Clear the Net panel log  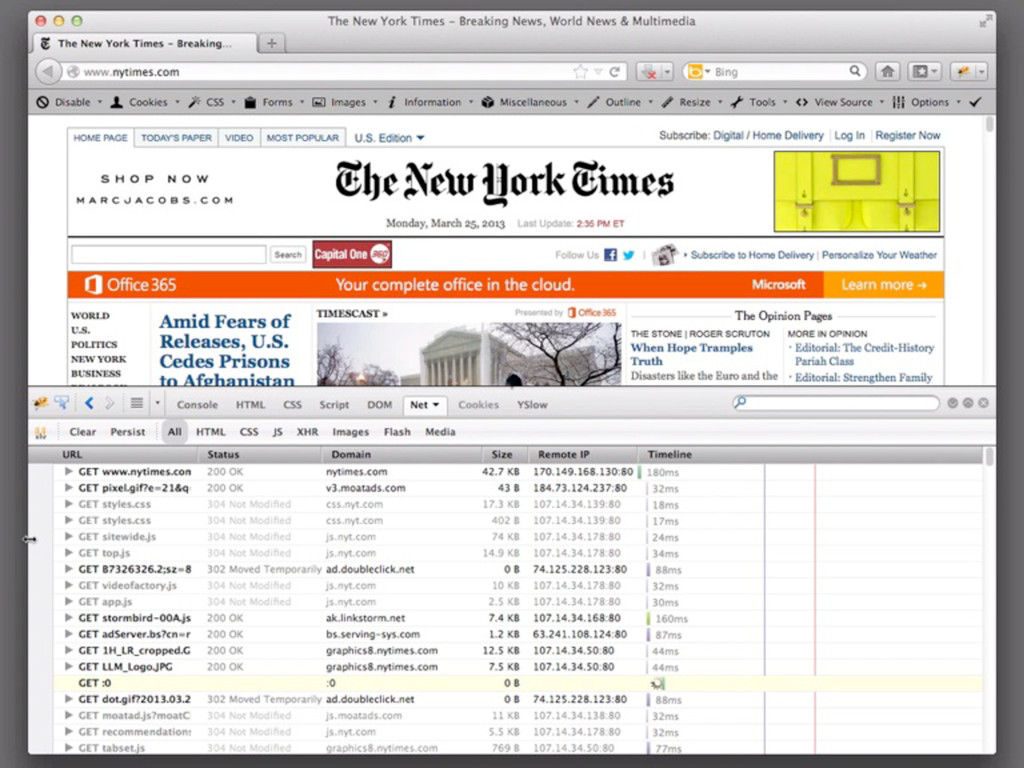click(x=82, y=432)
